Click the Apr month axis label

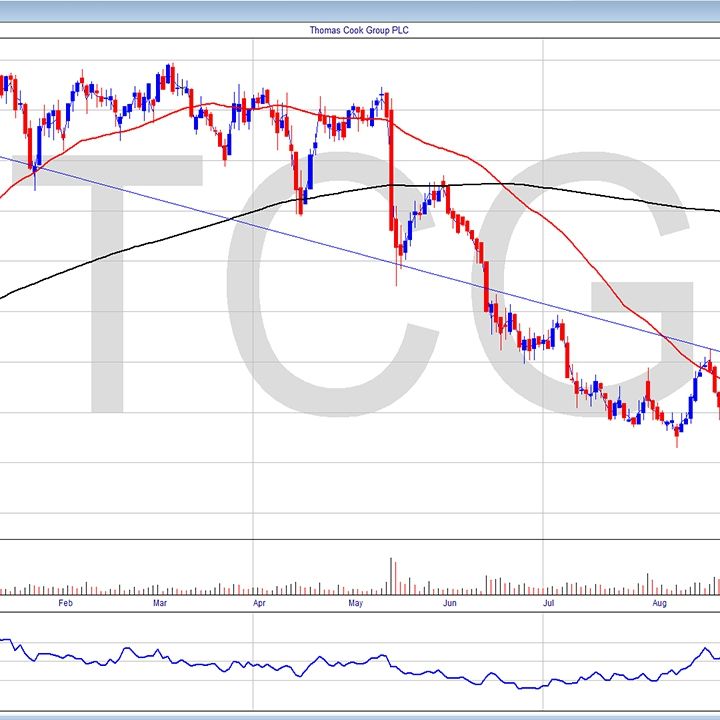(259, 604)
